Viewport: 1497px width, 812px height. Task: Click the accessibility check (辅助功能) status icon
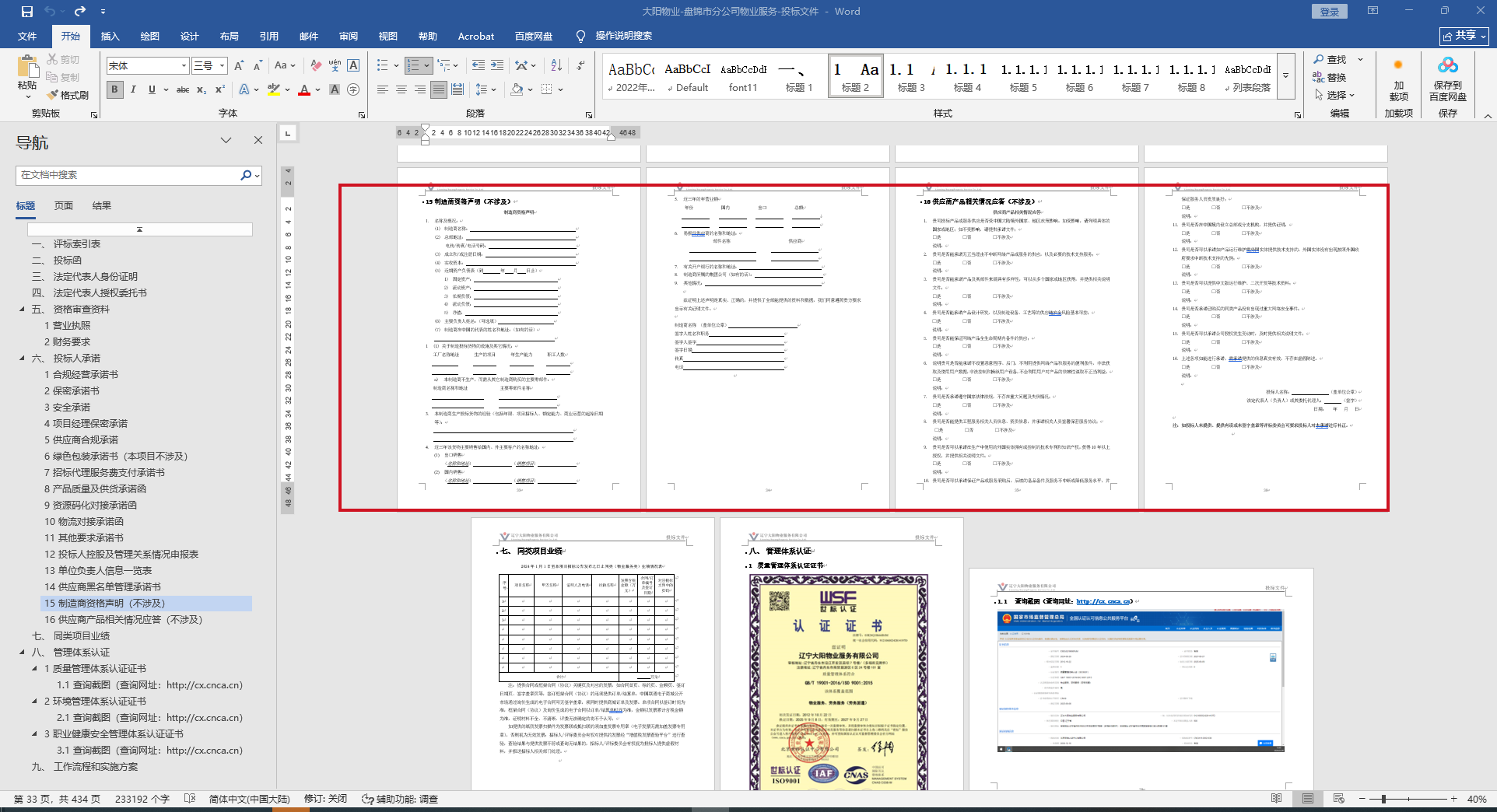tap(399, 799)
